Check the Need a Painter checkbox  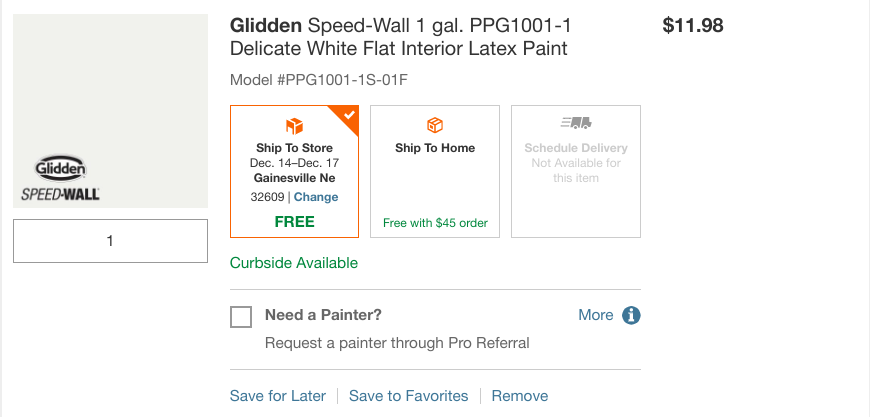241,317
